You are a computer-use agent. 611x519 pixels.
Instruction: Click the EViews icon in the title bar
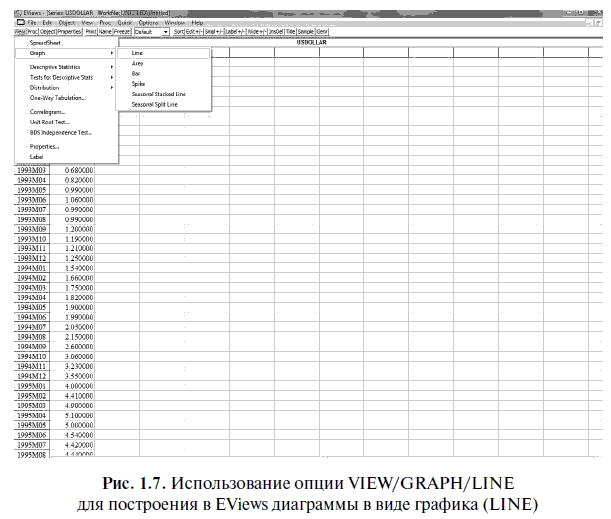coord(17,13)
